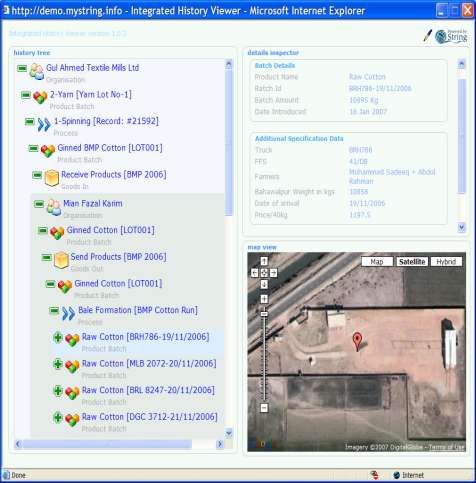Click batch icon beside Raw Cotton BRH786
The height and width of the screenshot is (483, 476).
tap(72, 340)
